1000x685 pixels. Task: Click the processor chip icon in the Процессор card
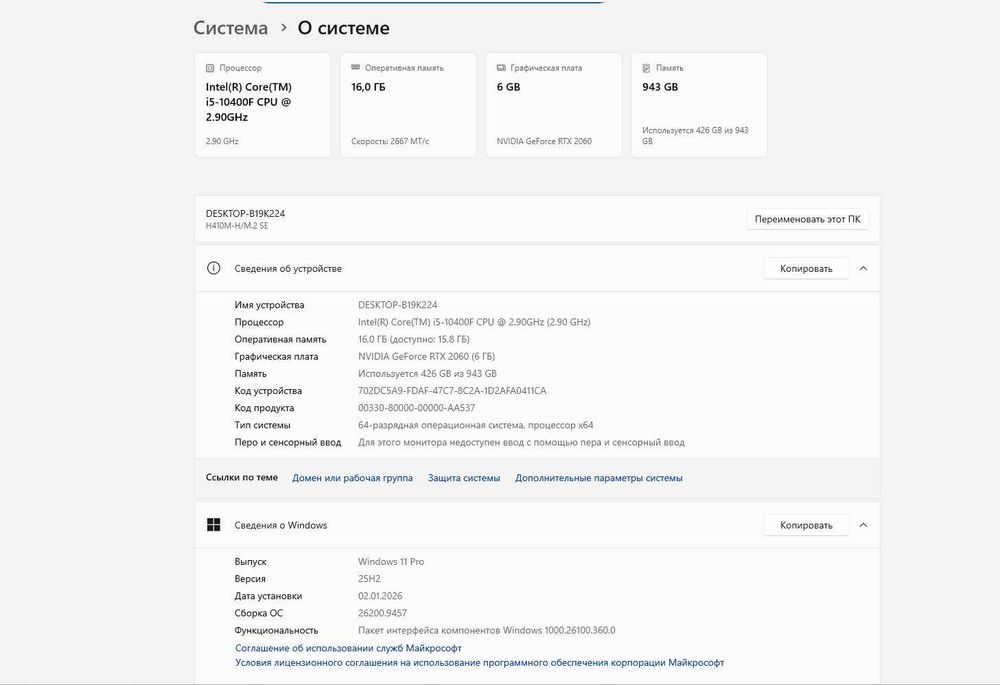tap(210, 68)
